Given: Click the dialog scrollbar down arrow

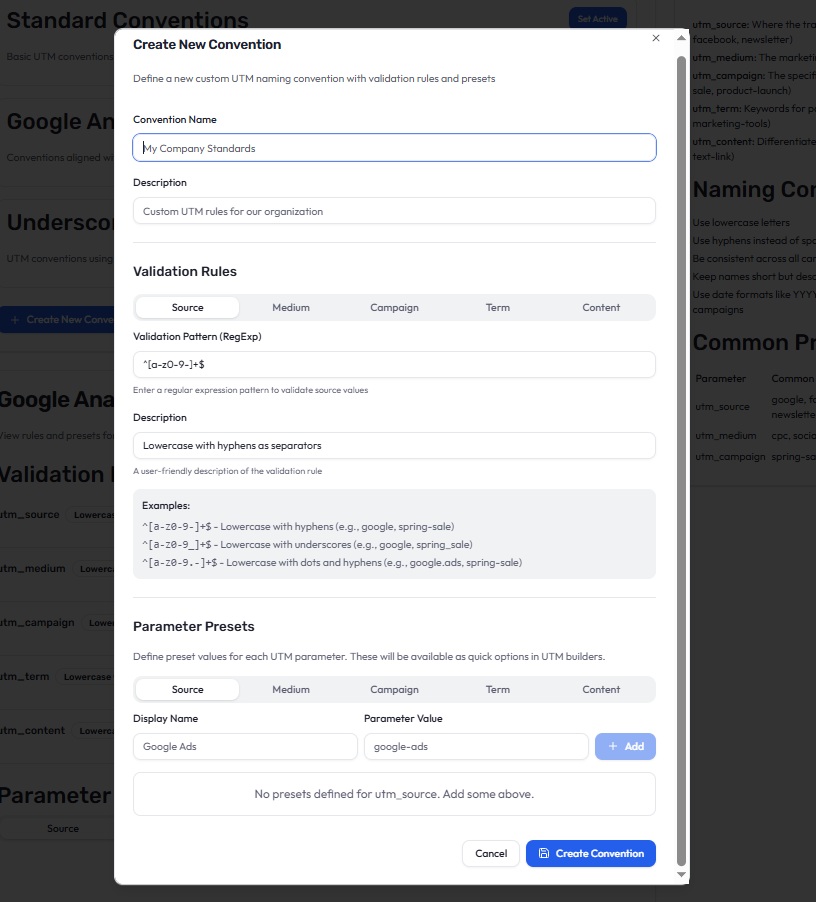Looking at the screenshot, I should 681,874.
